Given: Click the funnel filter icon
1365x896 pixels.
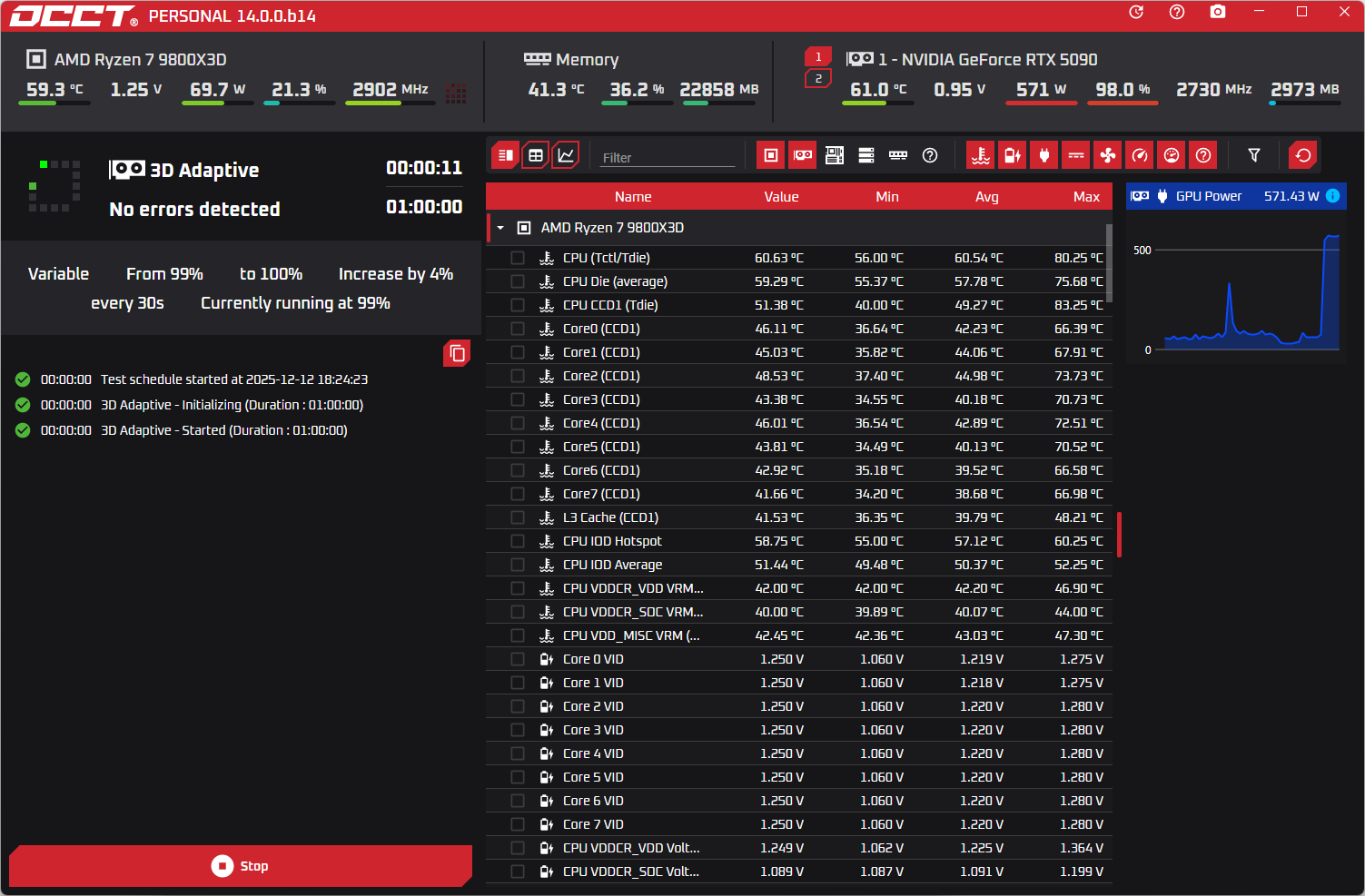Looking at the screenshot, I should (1254, 155).
